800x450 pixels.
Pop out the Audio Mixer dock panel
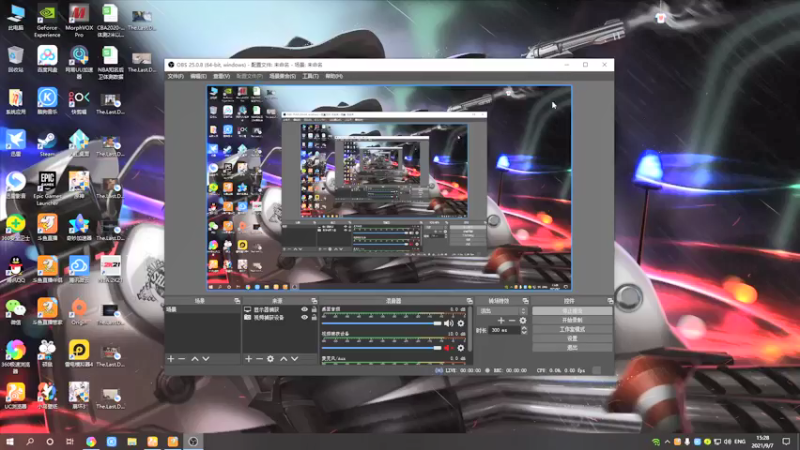469,301
